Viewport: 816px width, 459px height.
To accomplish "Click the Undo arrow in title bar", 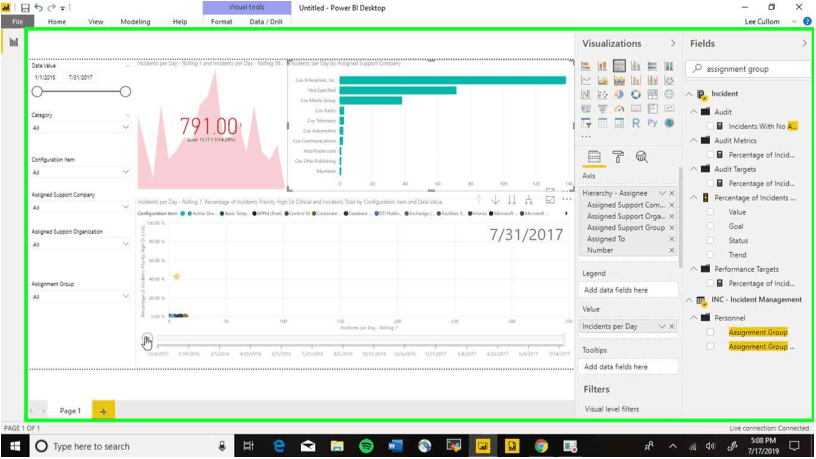I will (38, 8).
